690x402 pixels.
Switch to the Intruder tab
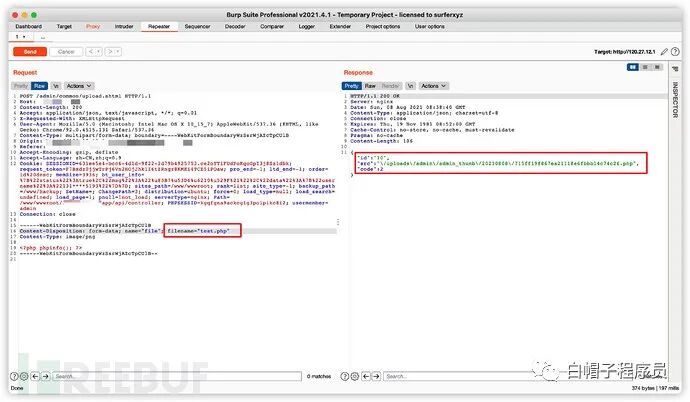click(x=124, y=26)
